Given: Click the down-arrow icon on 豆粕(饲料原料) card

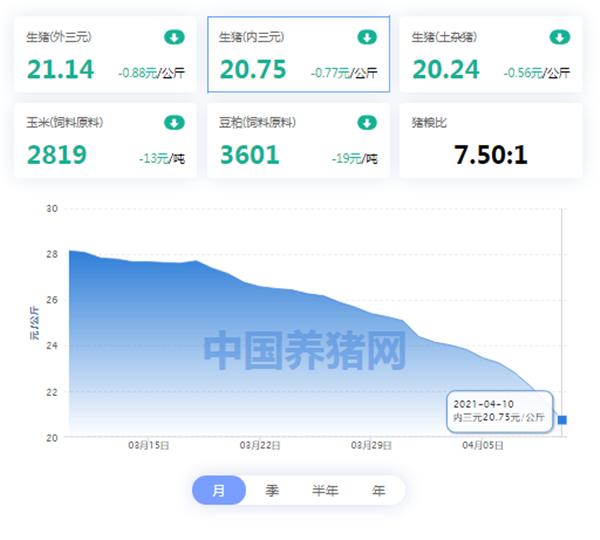Looking at the screenshot, I should tap(367, 123).
